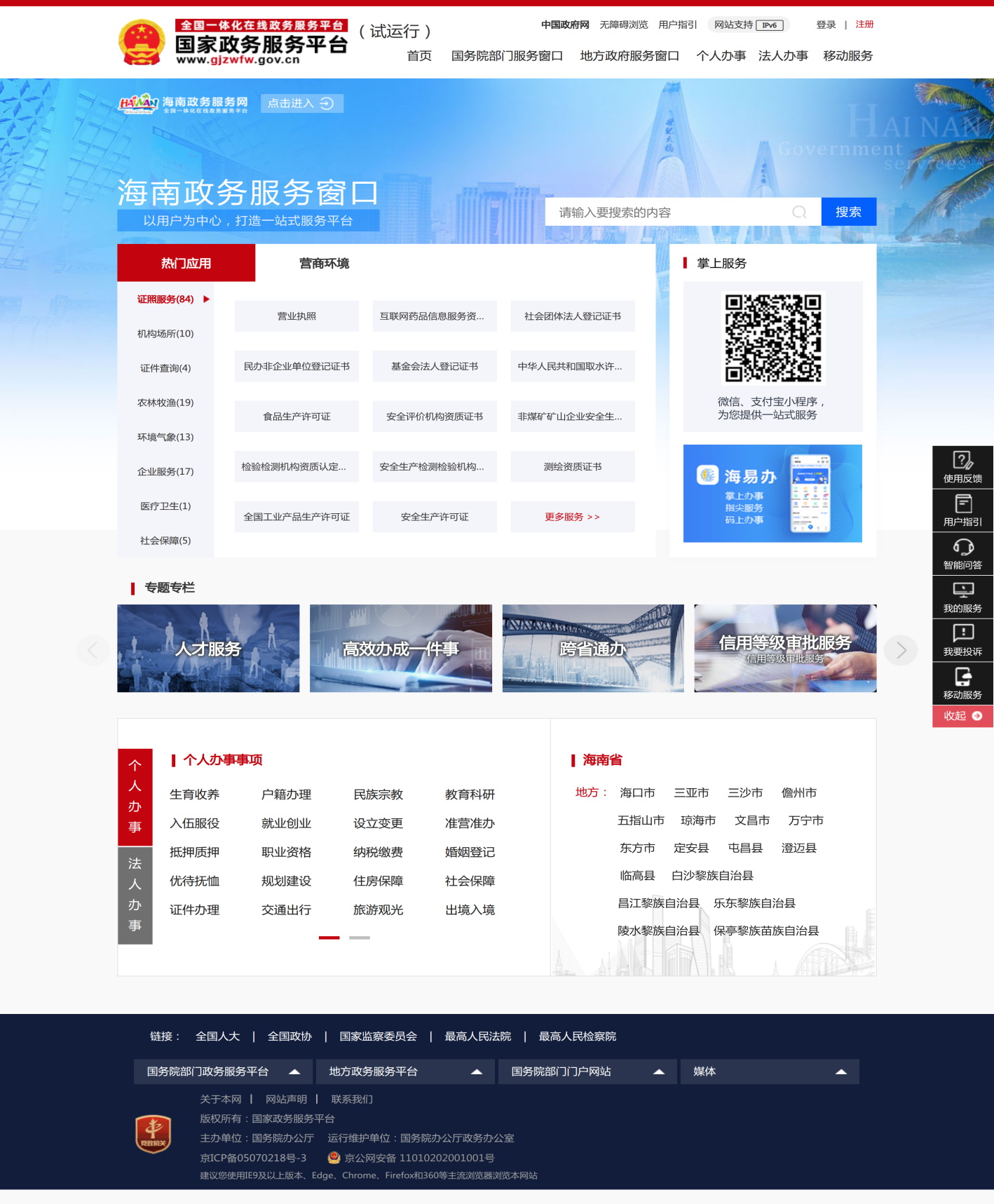
Task: Click the 三亚市 link
Action: coord(691,793)
